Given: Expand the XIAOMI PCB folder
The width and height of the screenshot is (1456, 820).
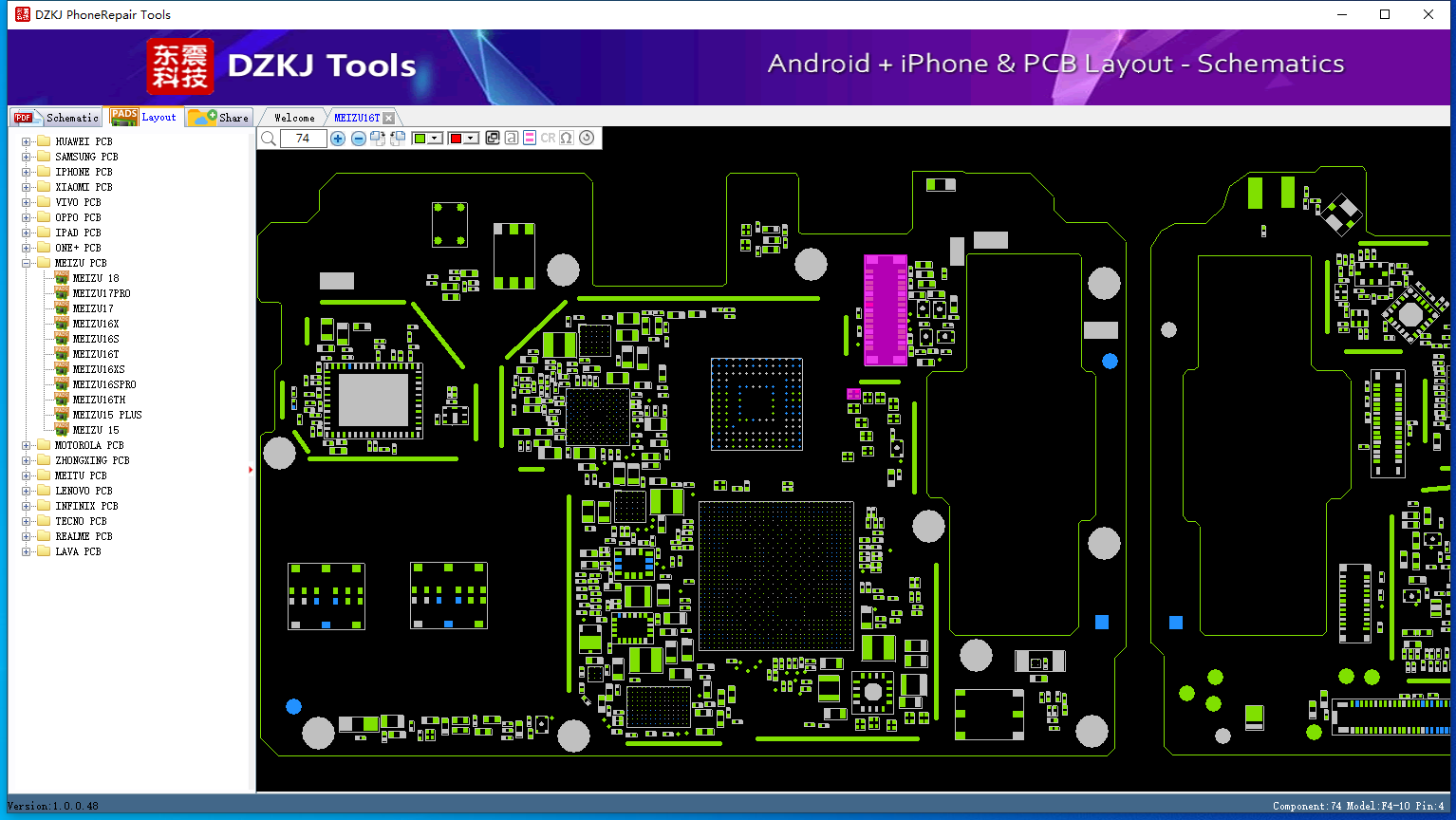Looking at the screenshot, I should [x=27, y=187].
